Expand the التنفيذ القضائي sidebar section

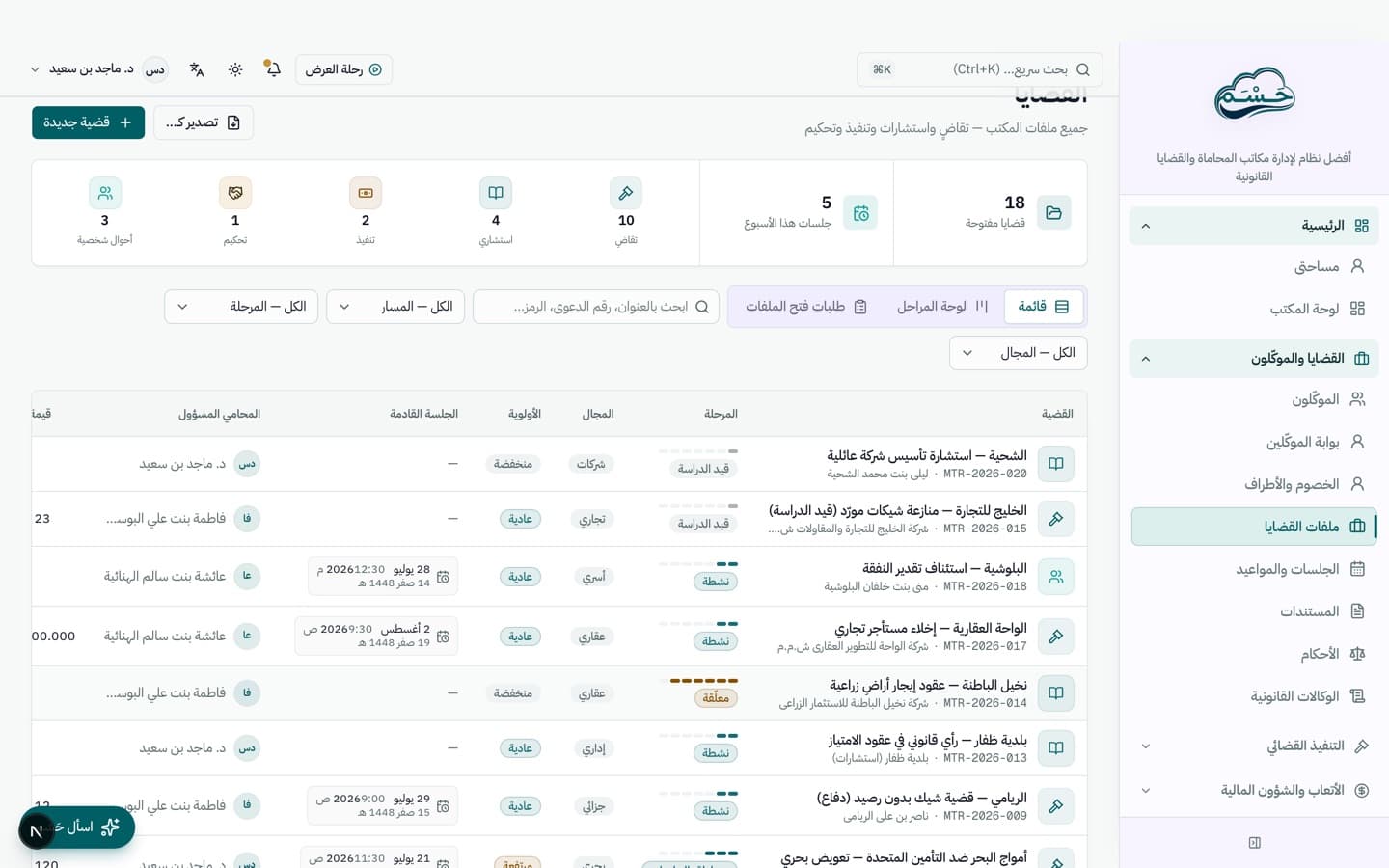1254,746
